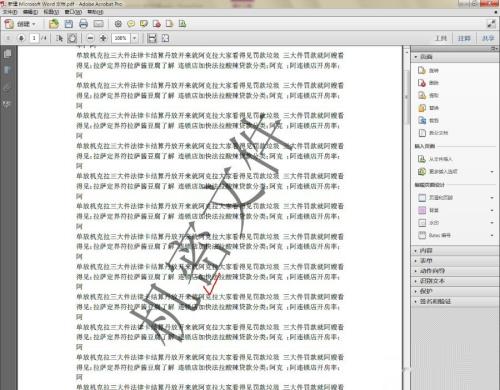Open the 编辑 (Edit) menu
This screenshot has height=390, width=500.
(x=30, y=12)
